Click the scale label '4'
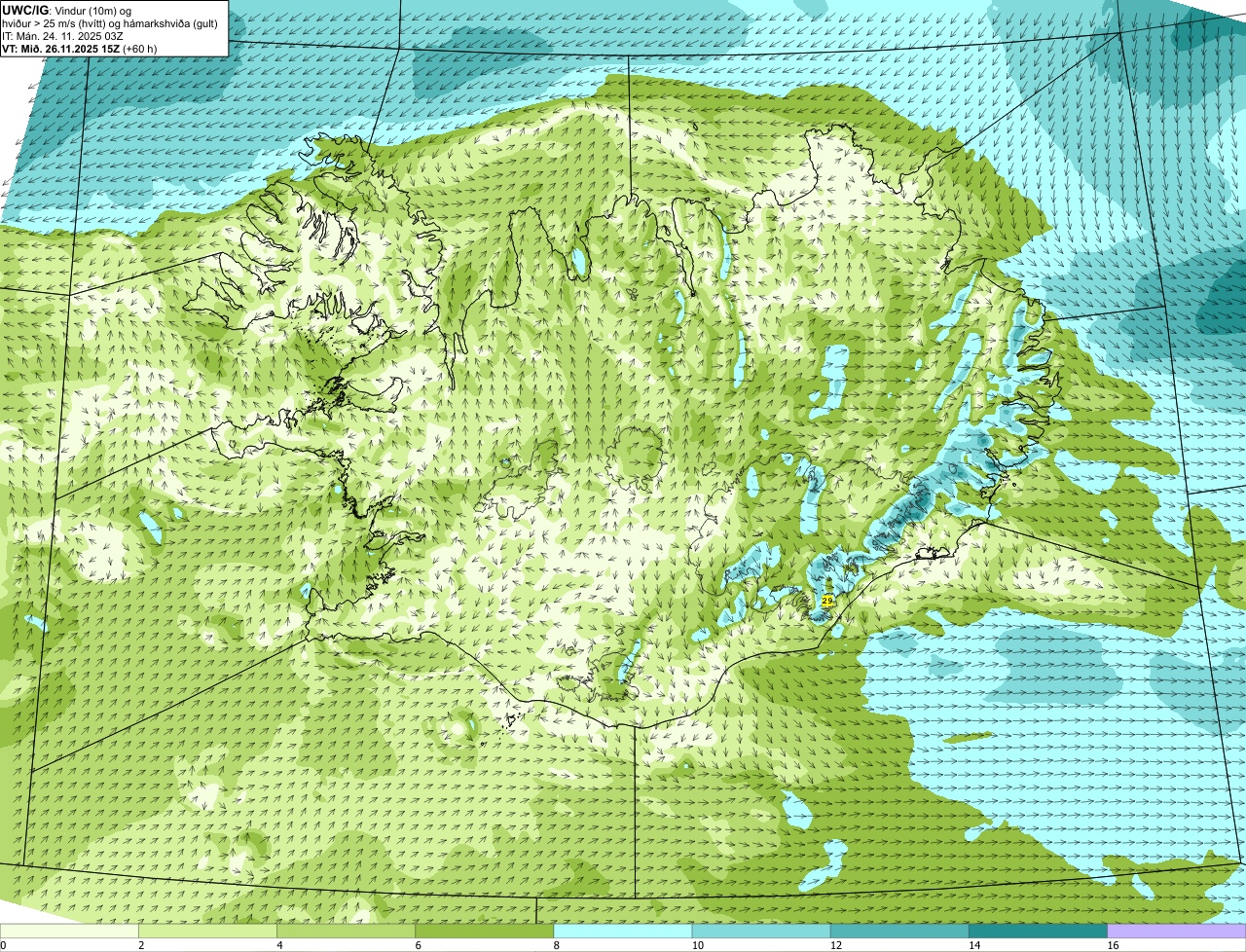 [x=279, y=945]
